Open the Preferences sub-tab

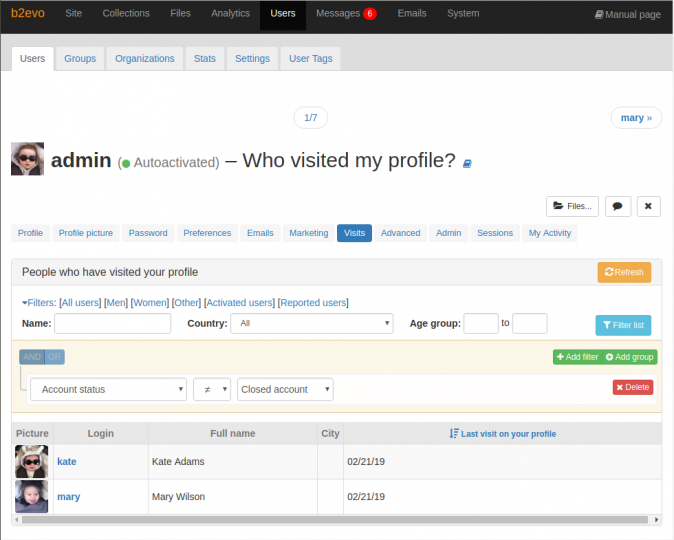pos(207,233)
